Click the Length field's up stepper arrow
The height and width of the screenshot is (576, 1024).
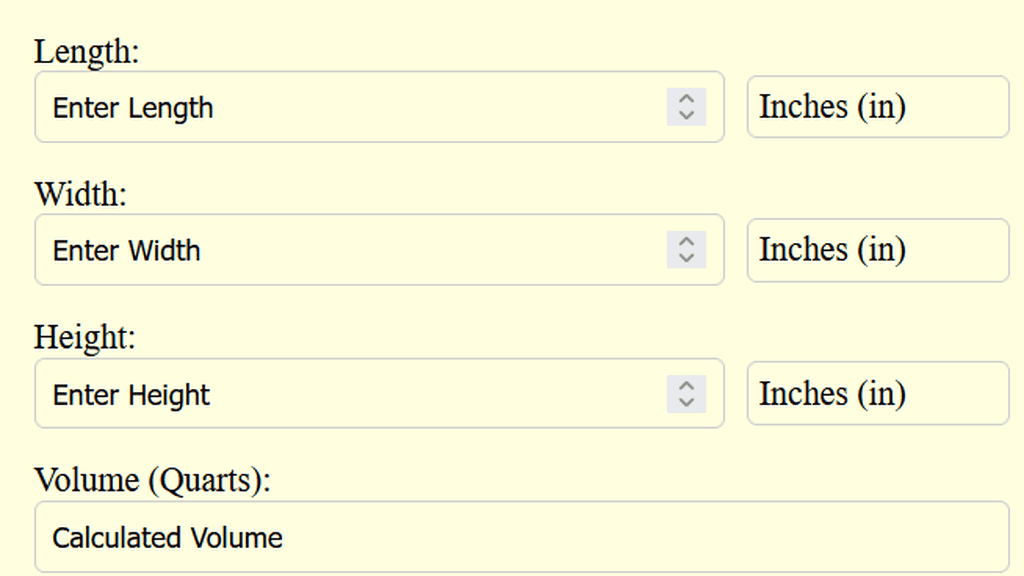[686, 99]
